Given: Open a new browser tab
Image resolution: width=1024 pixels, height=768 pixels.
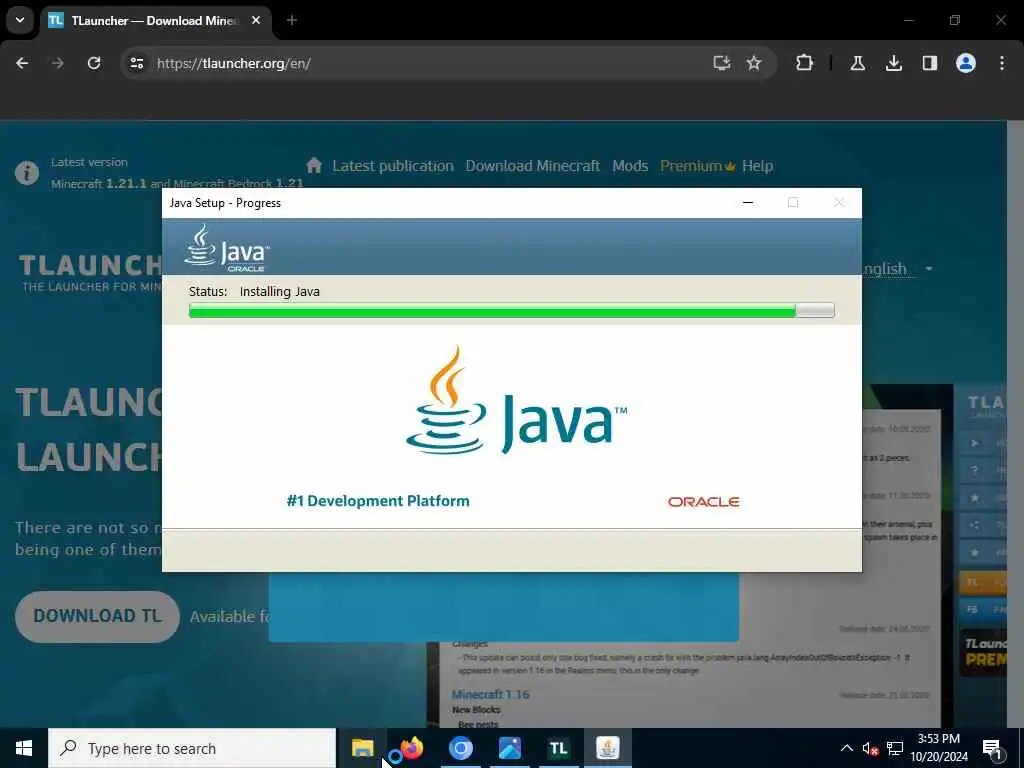Looking at the screenshot, I should (292, 21).
